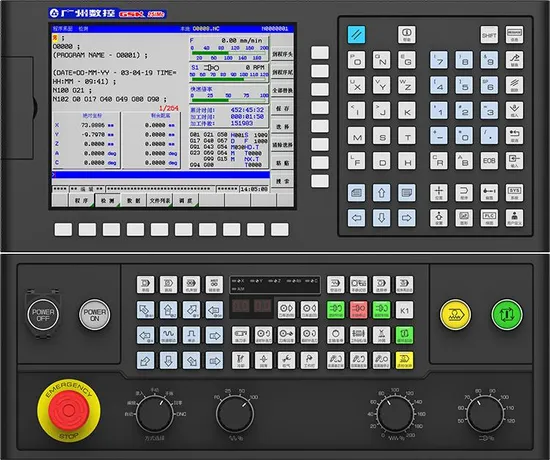Click the rotary knob scaled up to 200
The height and width of the screenshot is (460, 550).
tap(396, 414)
